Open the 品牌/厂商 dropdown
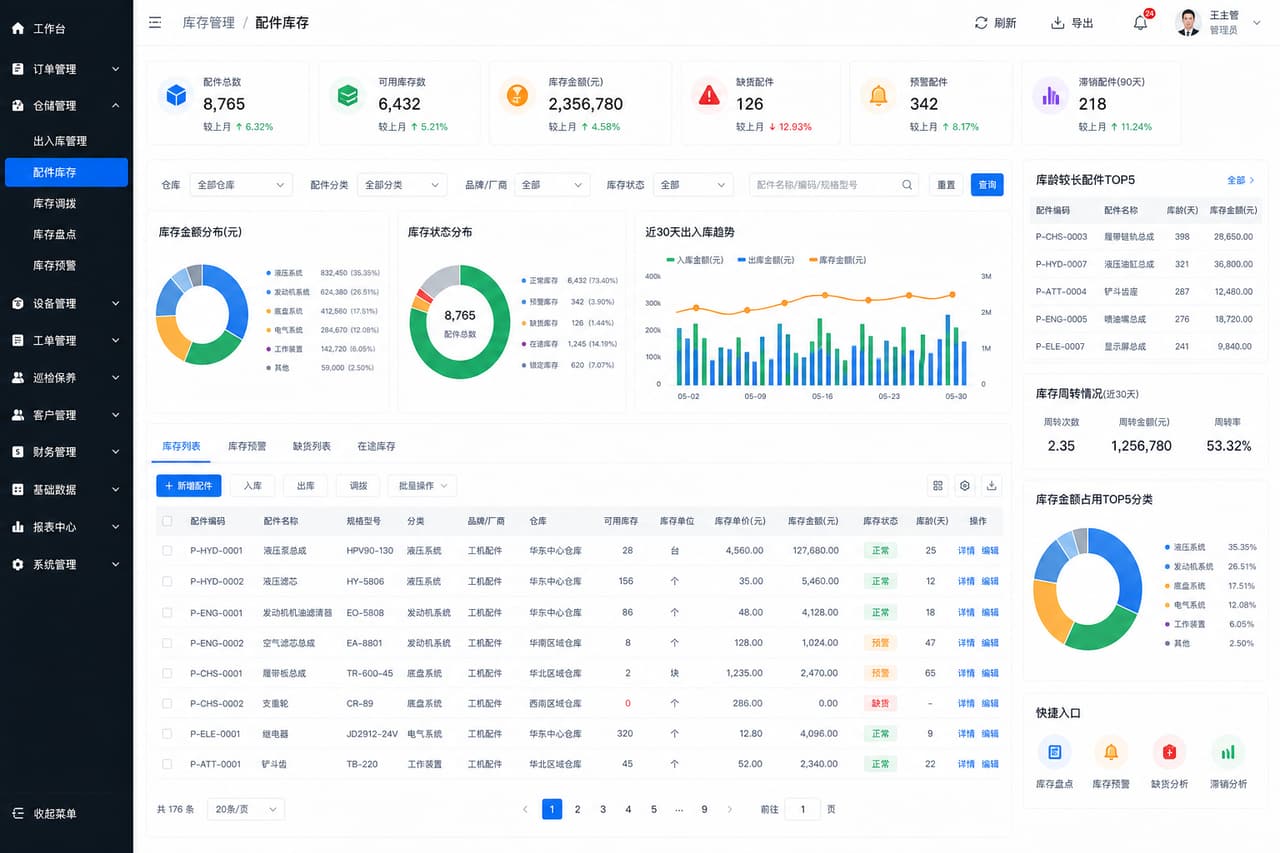This screenshot has height=853, width=1280. (552, 185)
